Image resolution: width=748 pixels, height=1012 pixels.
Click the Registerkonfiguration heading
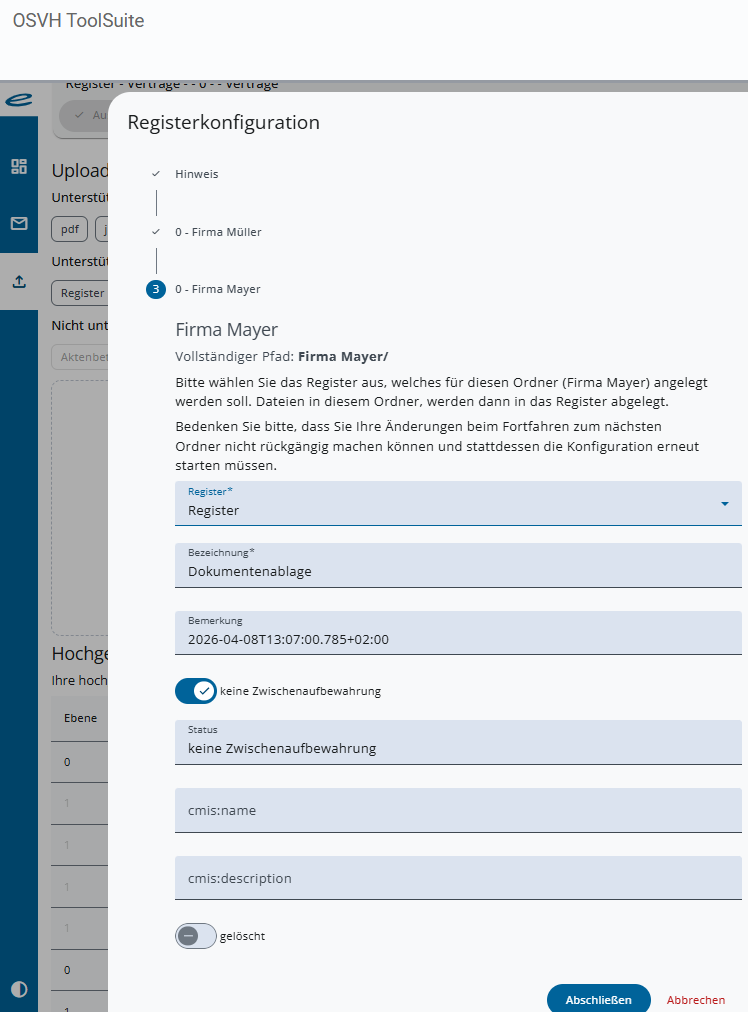223,122
